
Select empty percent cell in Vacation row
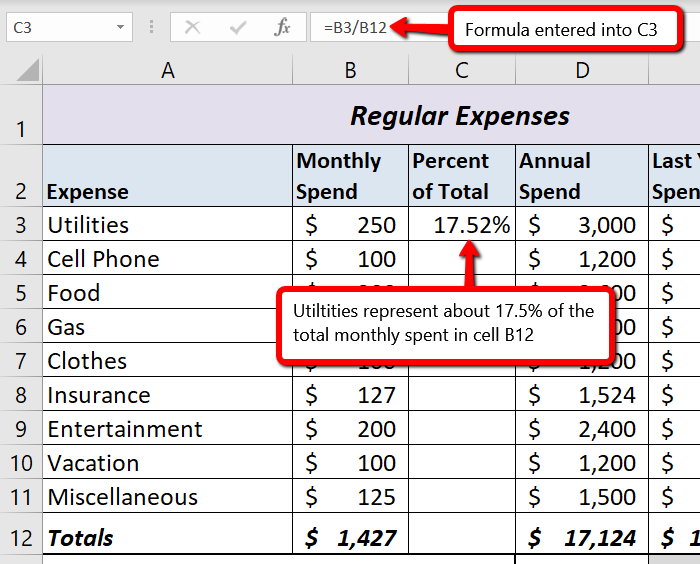tap(462, 462)
